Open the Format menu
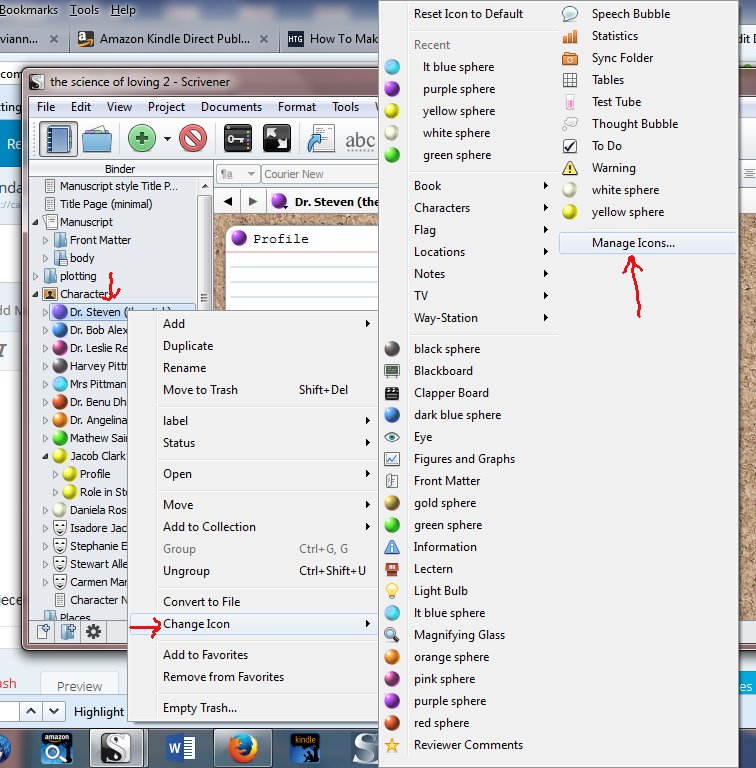 click(x=296, y=107)
